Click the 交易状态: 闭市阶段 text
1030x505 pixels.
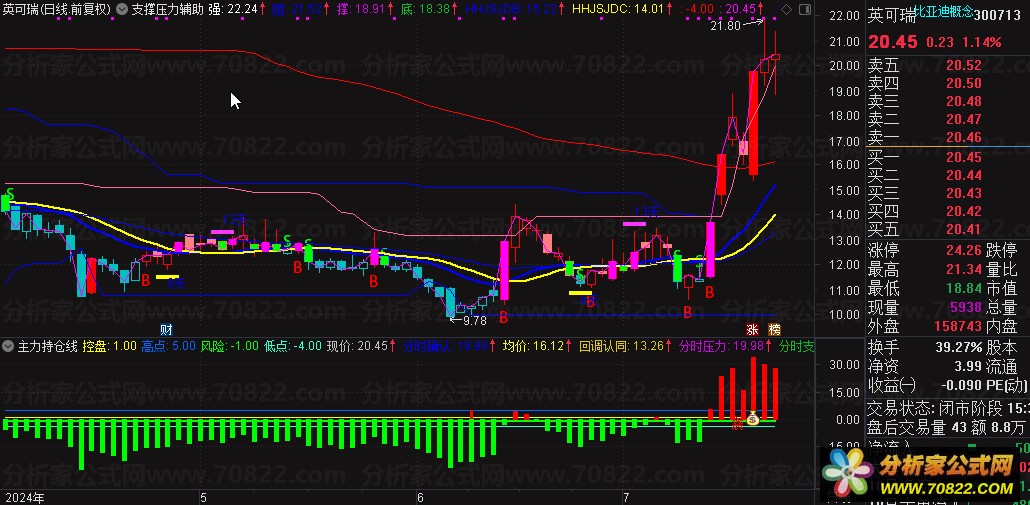934,408
